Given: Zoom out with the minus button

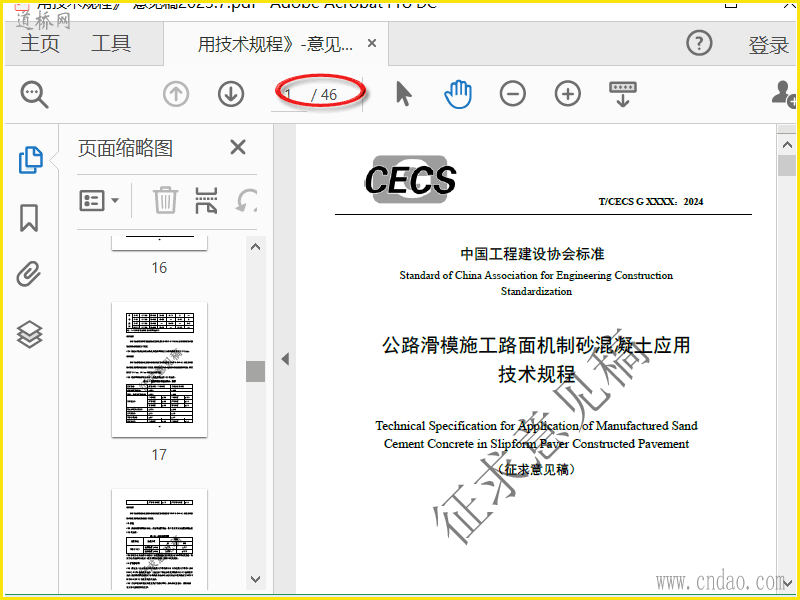Looking at the screenshot, I should click(513, 94).
